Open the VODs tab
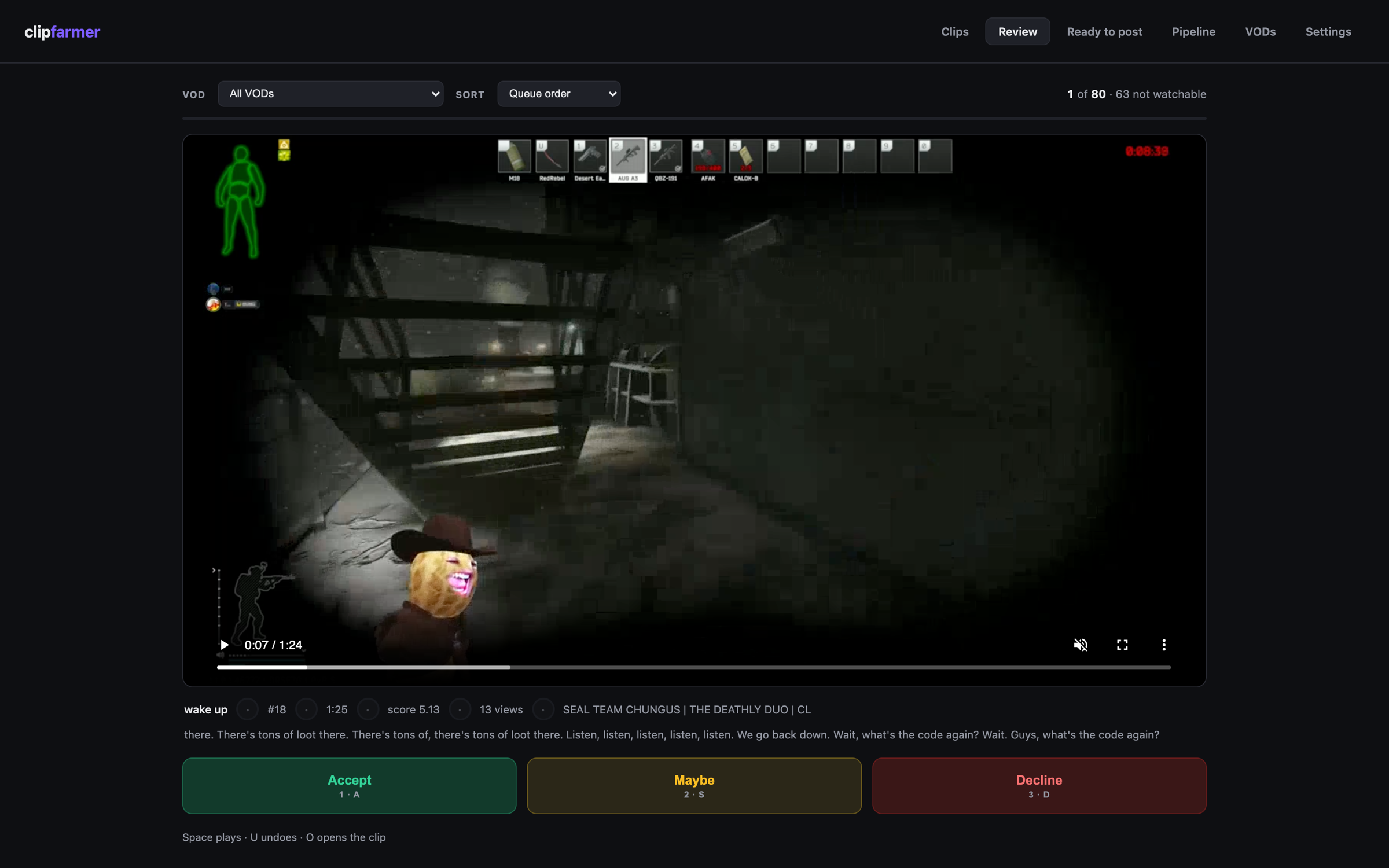The height and width of the screenshot is (868, 1389). coord(1260,32)
